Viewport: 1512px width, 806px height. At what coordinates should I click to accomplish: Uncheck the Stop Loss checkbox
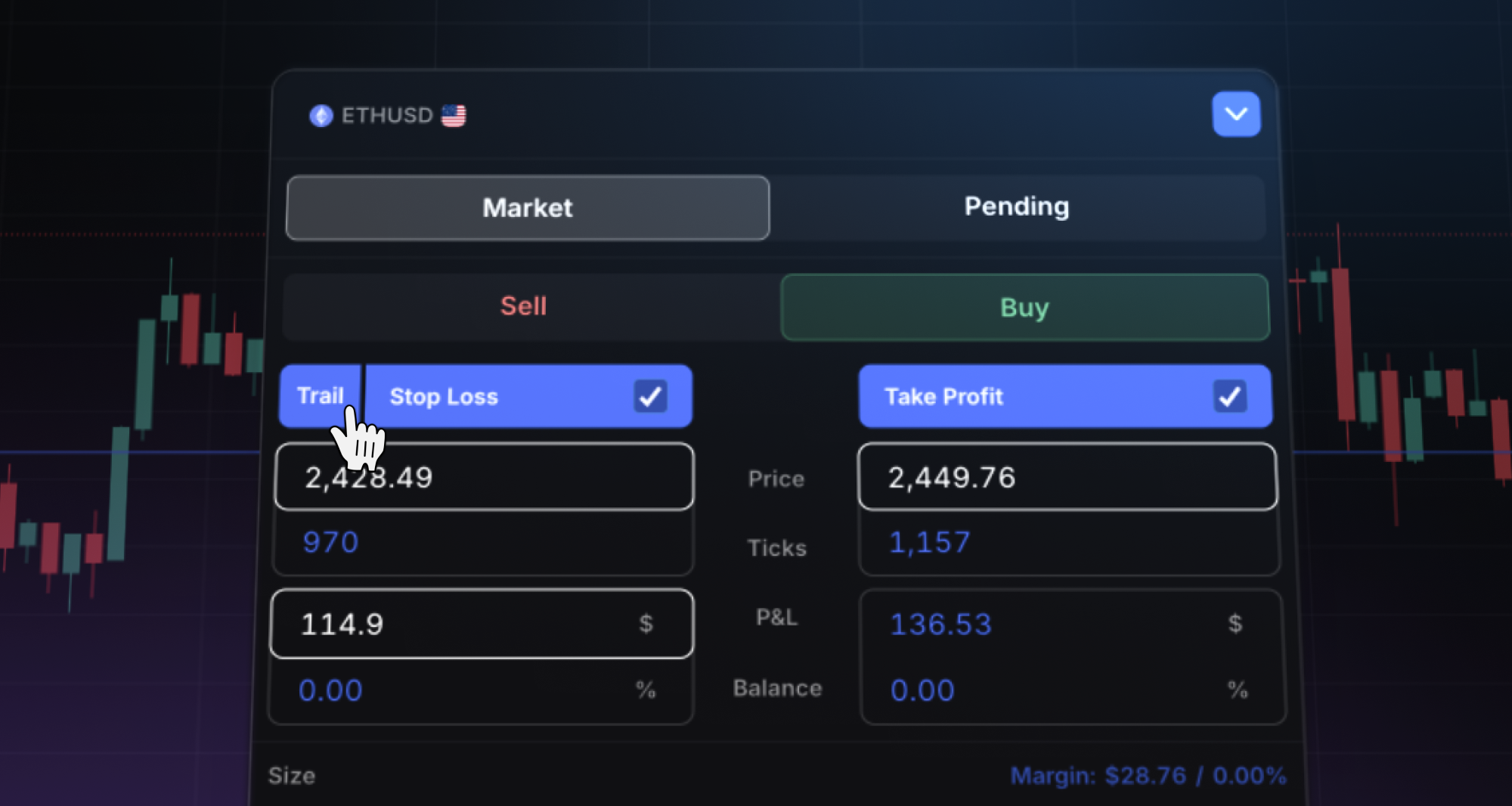tap(651, 395)
